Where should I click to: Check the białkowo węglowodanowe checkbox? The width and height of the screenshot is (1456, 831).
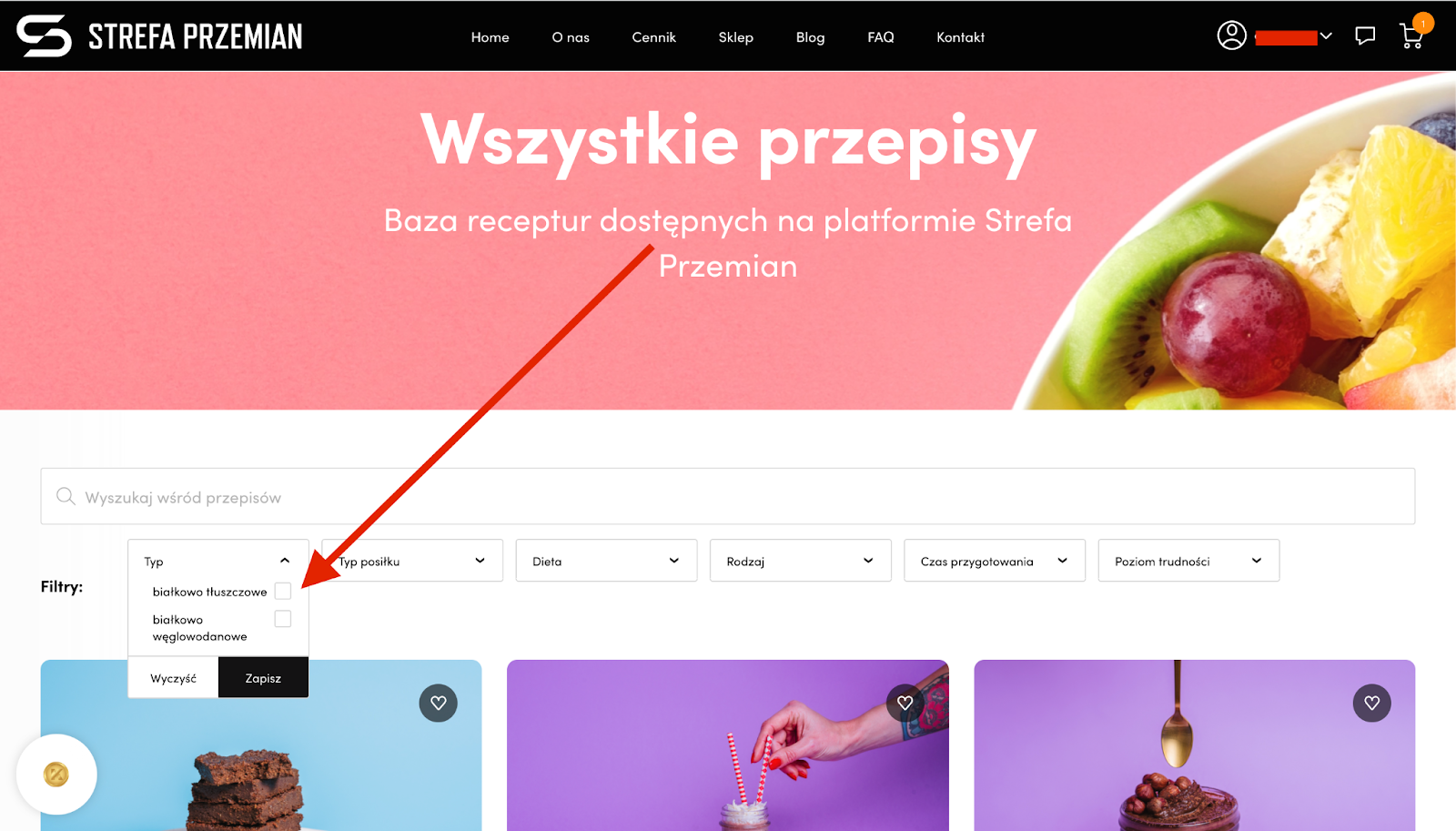283,619
